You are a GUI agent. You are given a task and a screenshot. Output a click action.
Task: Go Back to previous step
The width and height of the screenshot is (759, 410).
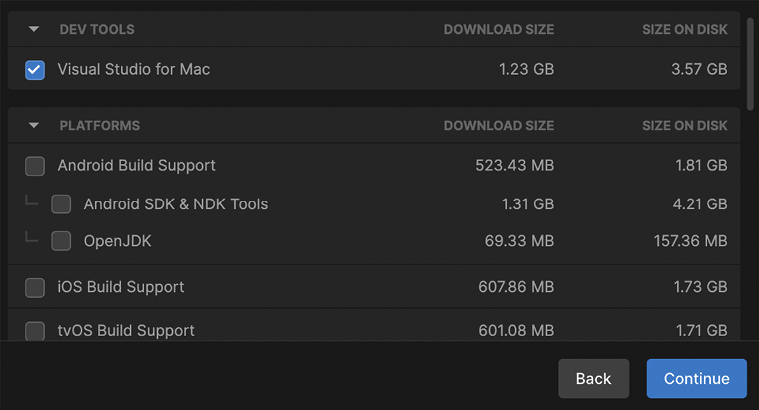click(x=593, y=379)
